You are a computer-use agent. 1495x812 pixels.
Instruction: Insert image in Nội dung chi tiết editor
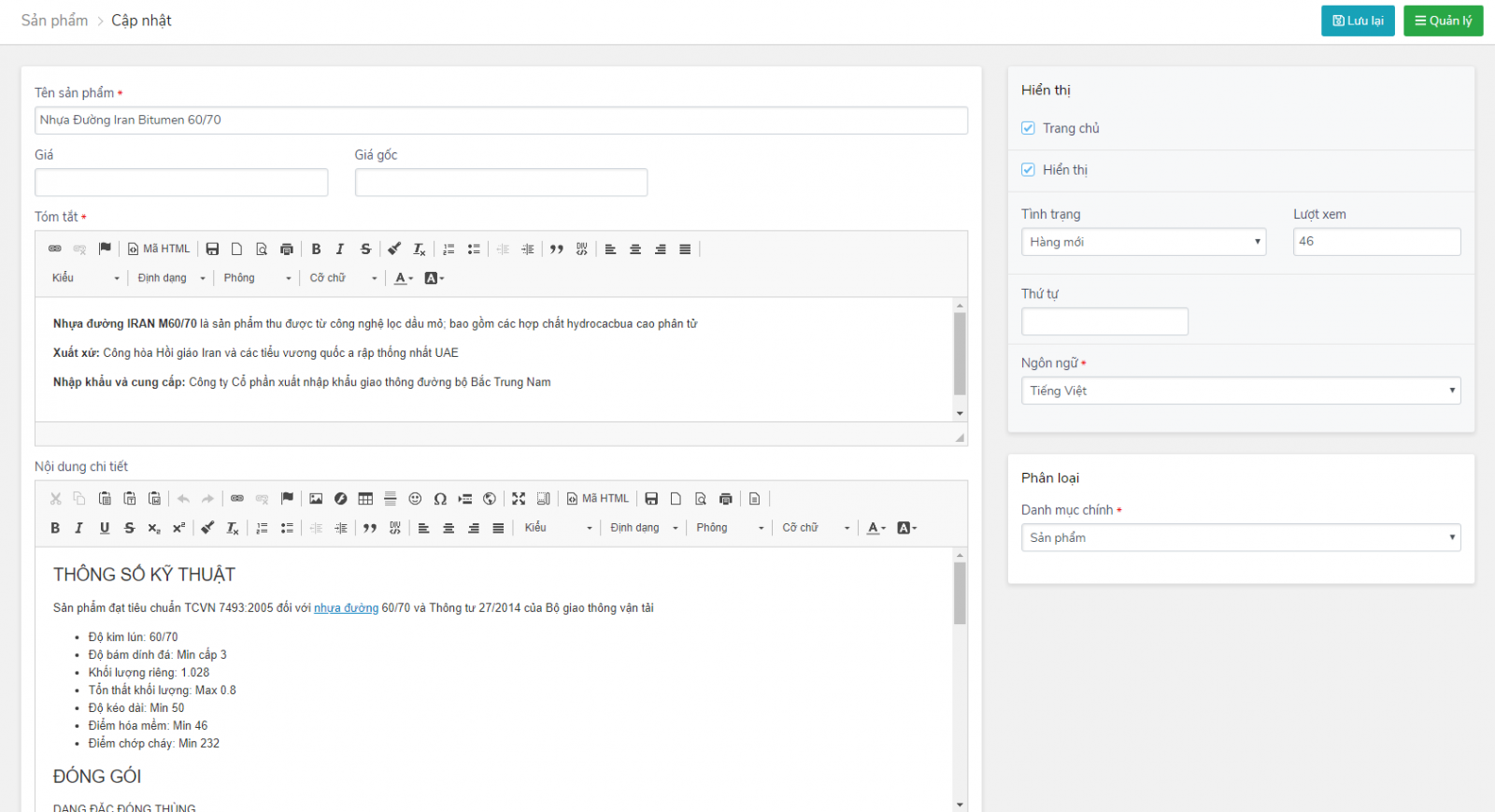pyautogui.click(x=316, y=499)
